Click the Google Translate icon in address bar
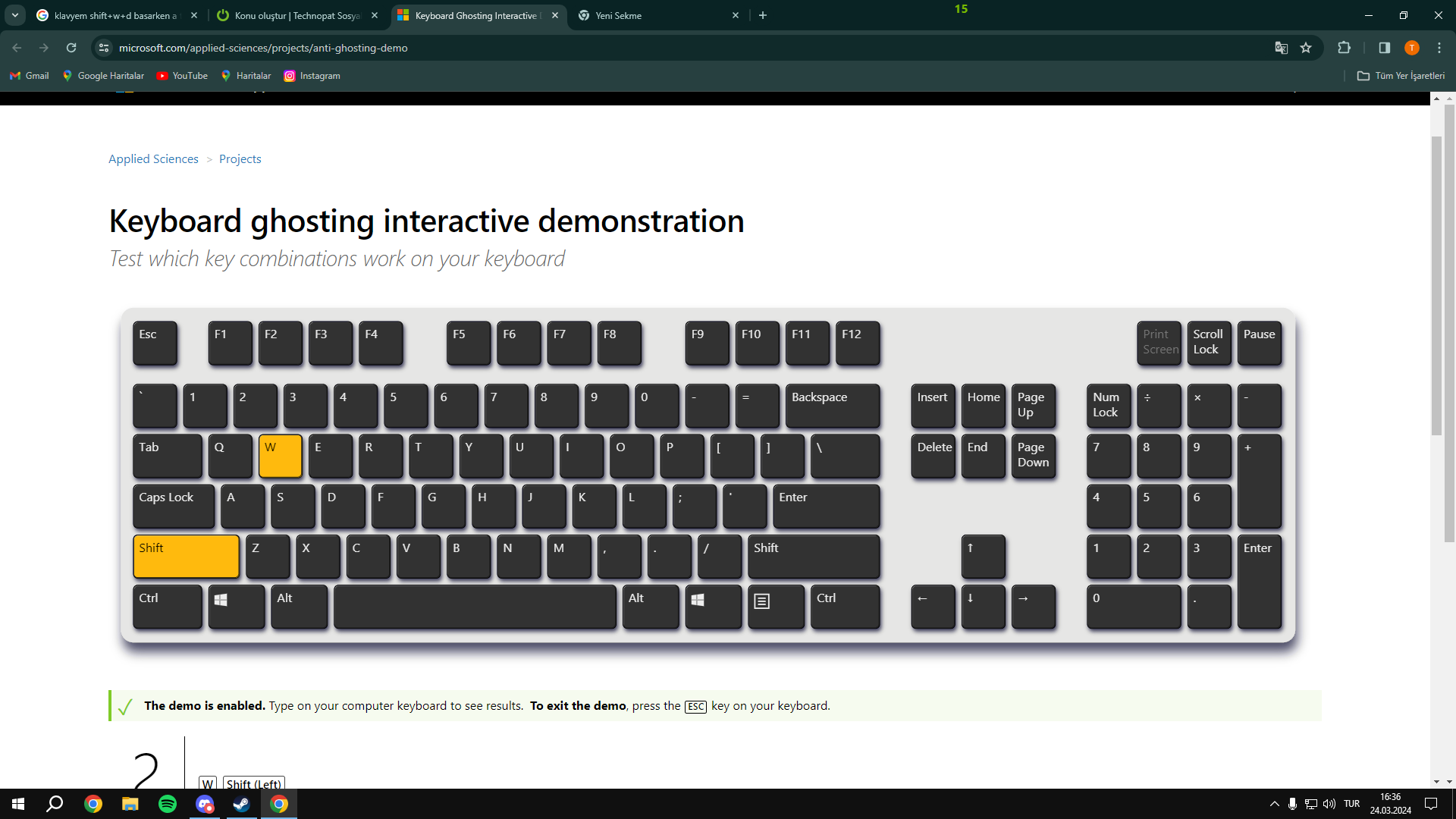1456x819 pixels. pyautogui.click(x=1281, y=48)
